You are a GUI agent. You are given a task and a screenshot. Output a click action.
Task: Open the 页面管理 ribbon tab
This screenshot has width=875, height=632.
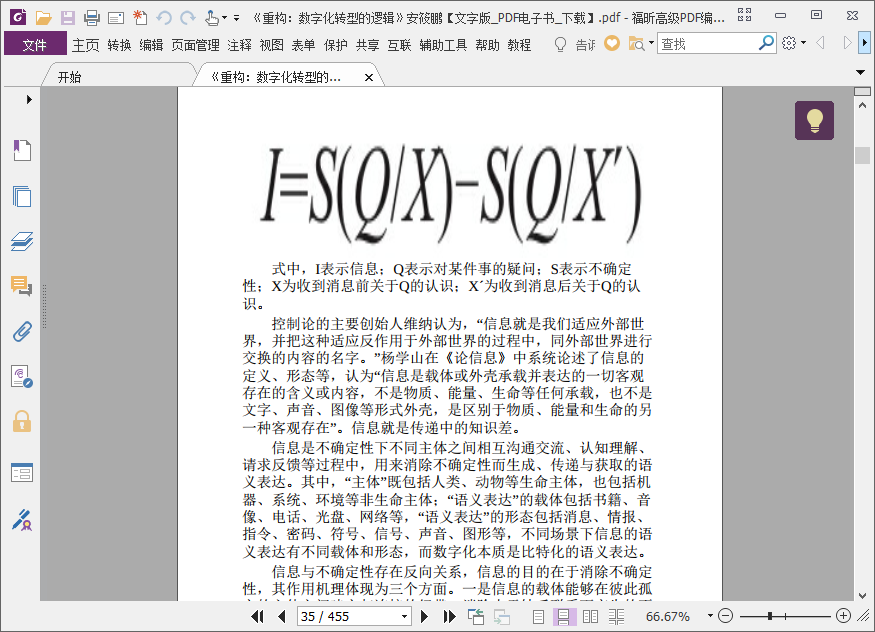tap(195, 45)
